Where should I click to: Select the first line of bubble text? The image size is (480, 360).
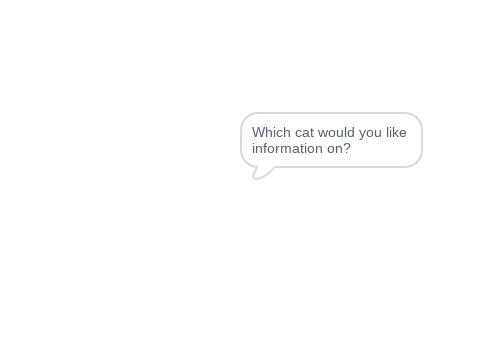329,133
